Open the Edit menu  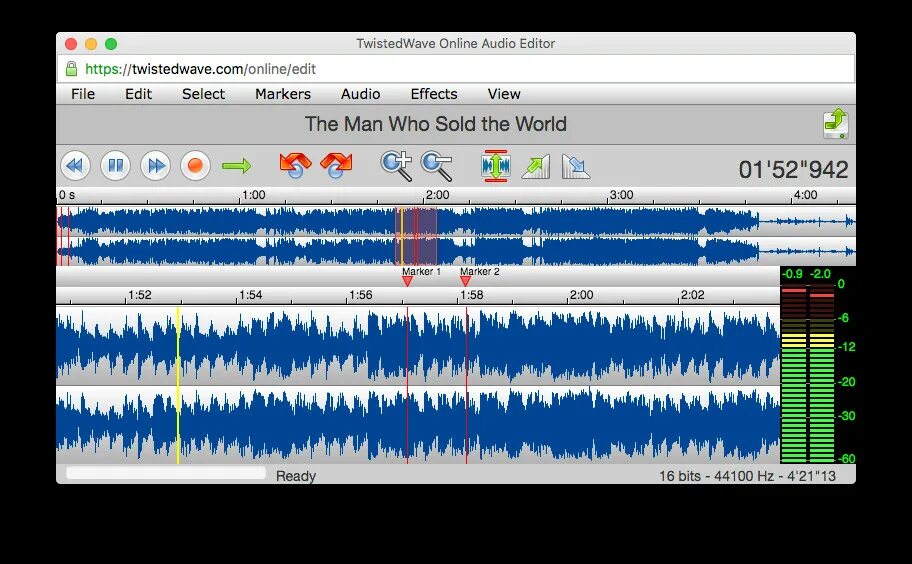(x=138, y=94)
